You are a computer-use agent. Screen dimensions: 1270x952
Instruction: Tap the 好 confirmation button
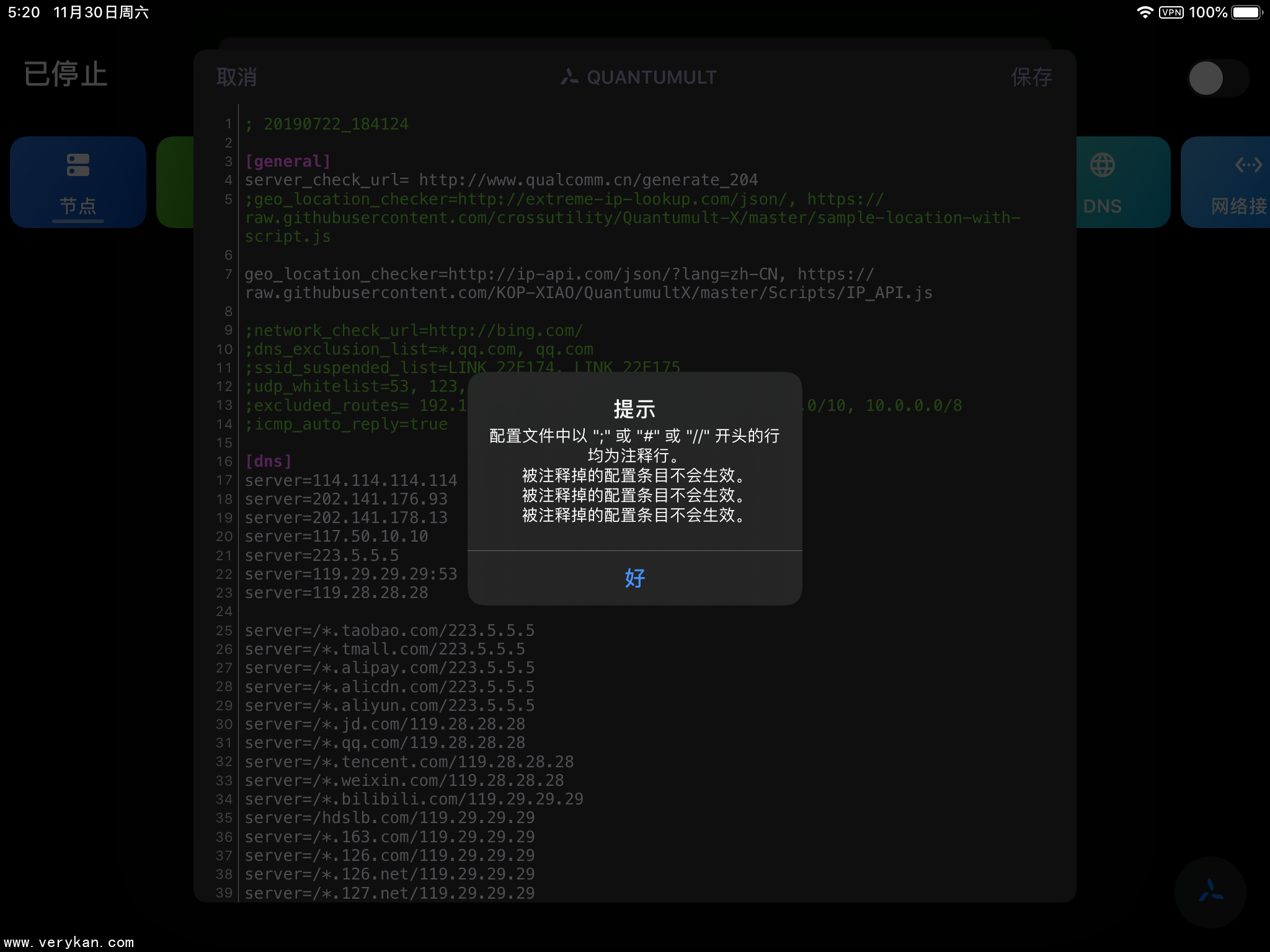[634, 578]
